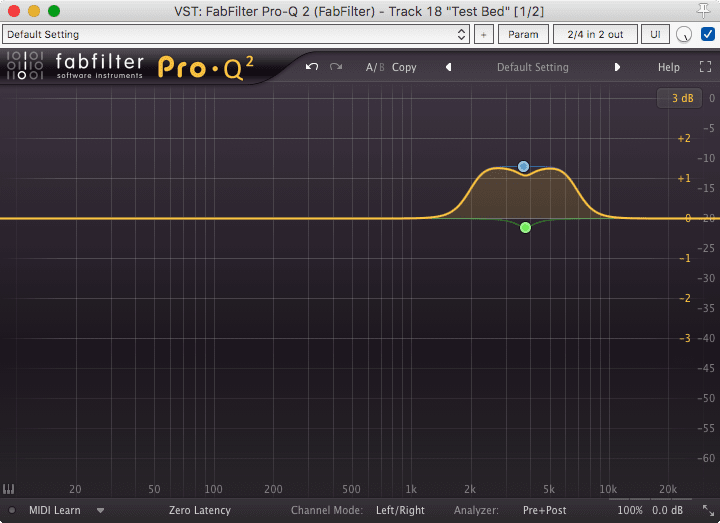Toggle the plugin bypass checkbox
This screenshot has width=720, height=523.
[708, 34]
